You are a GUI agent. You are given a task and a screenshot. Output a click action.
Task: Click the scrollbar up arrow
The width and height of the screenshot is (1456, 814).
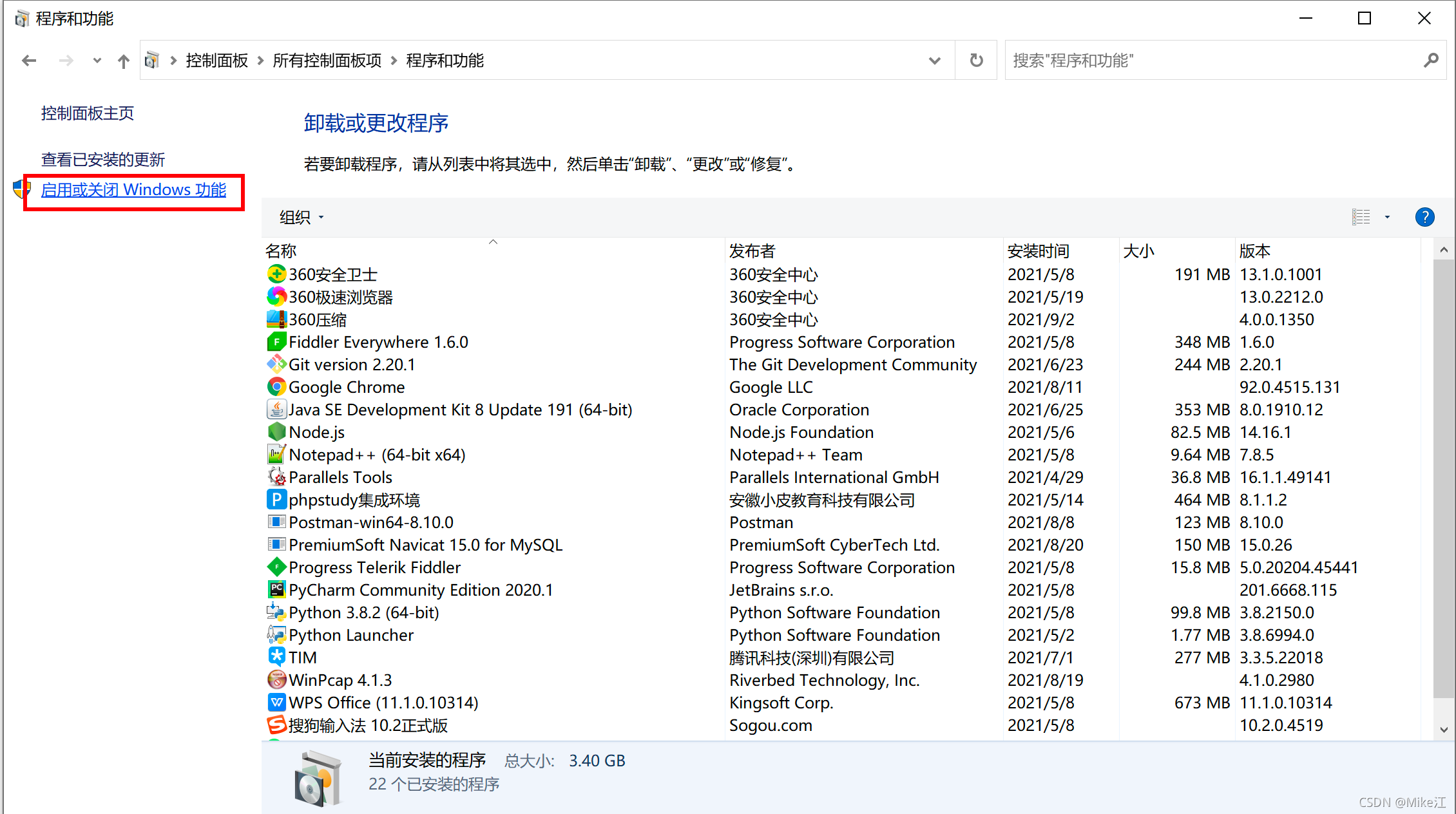(x=1443, y=250)
